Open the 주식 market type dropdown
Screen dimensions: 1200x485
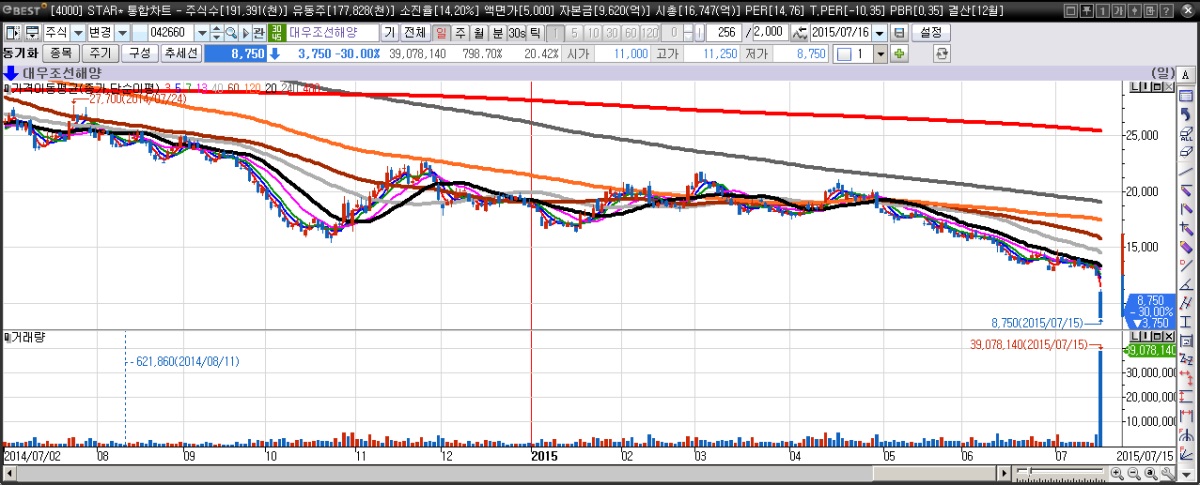point(78,32)
